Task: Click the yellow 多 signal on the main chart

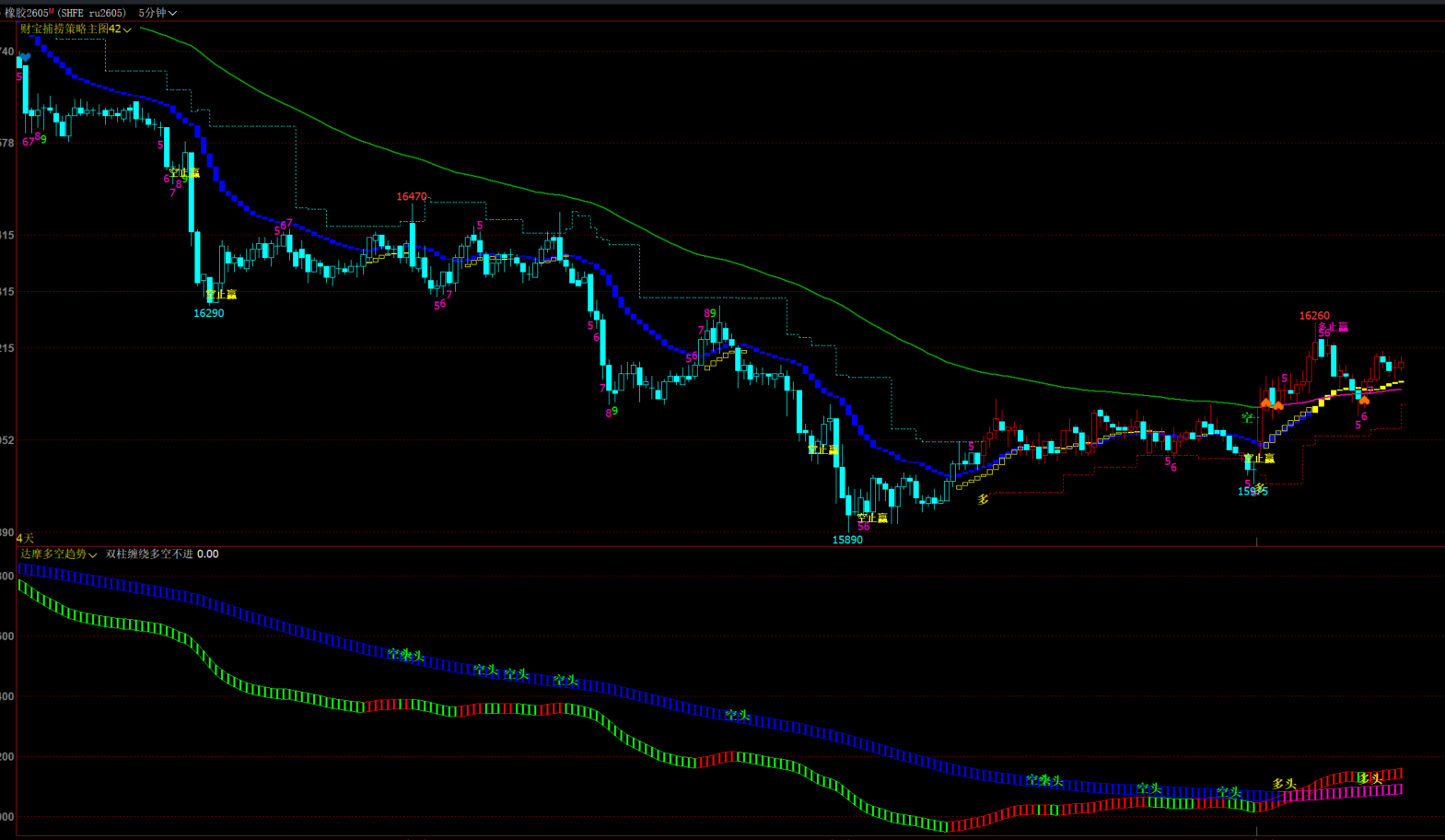Action: [983, 499]
